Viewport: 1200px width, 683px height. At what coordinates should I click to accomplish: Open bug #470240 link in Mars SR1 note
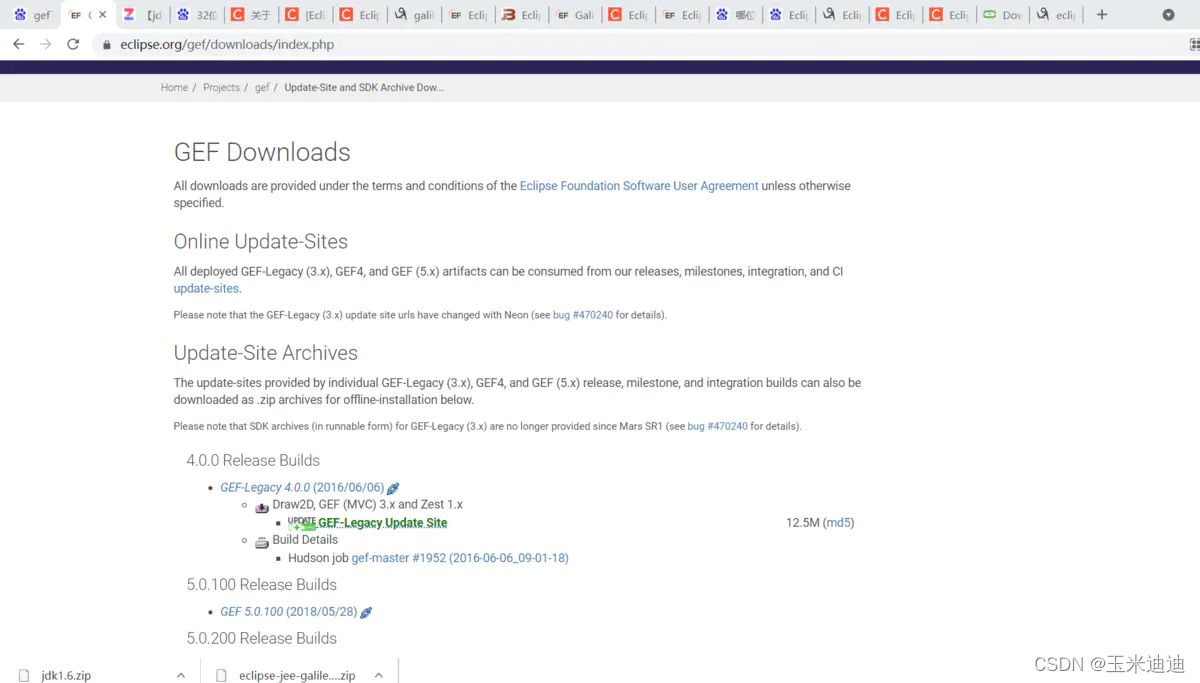[x=717, y=426]
